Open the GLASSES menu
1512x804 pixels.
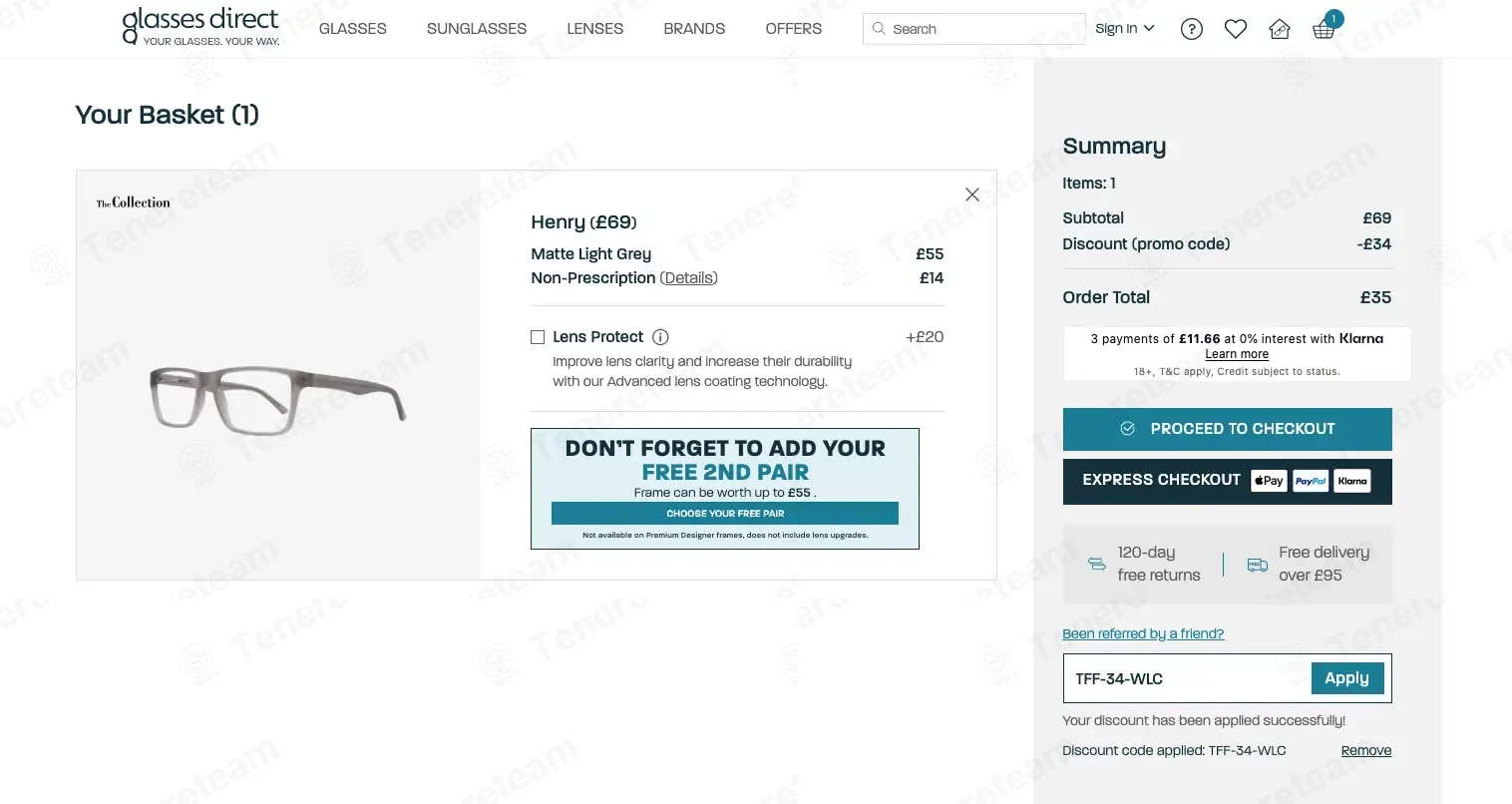pyautogui.click(x=353, y=29)
